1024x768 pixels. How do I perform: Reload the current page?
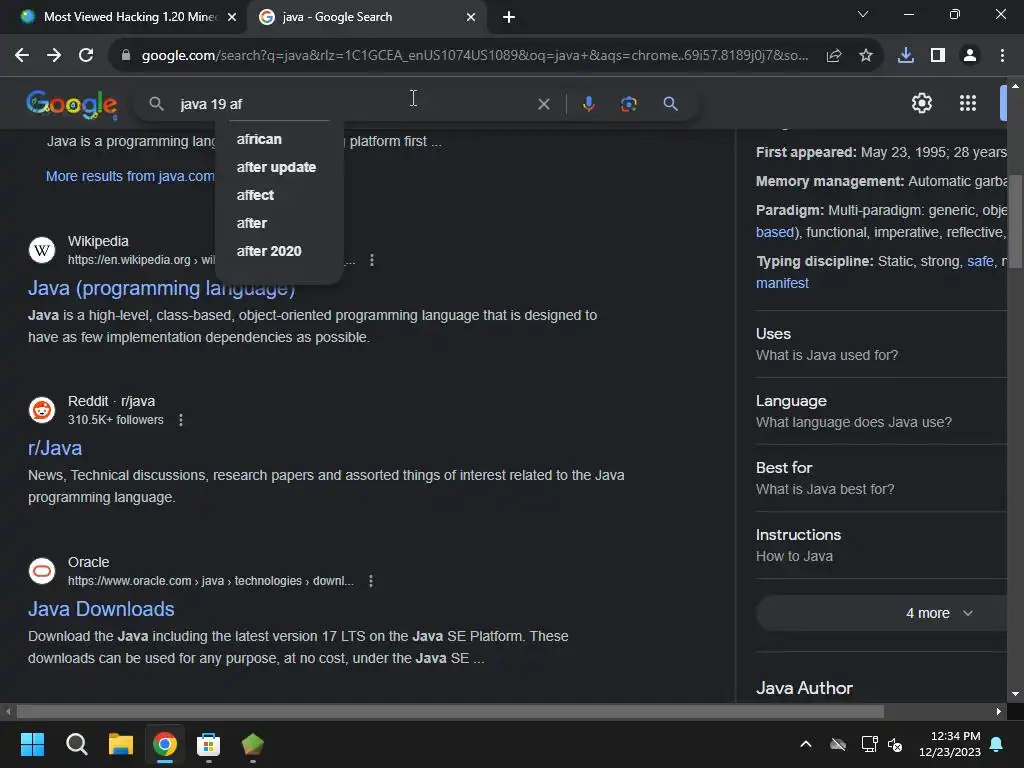86,56
